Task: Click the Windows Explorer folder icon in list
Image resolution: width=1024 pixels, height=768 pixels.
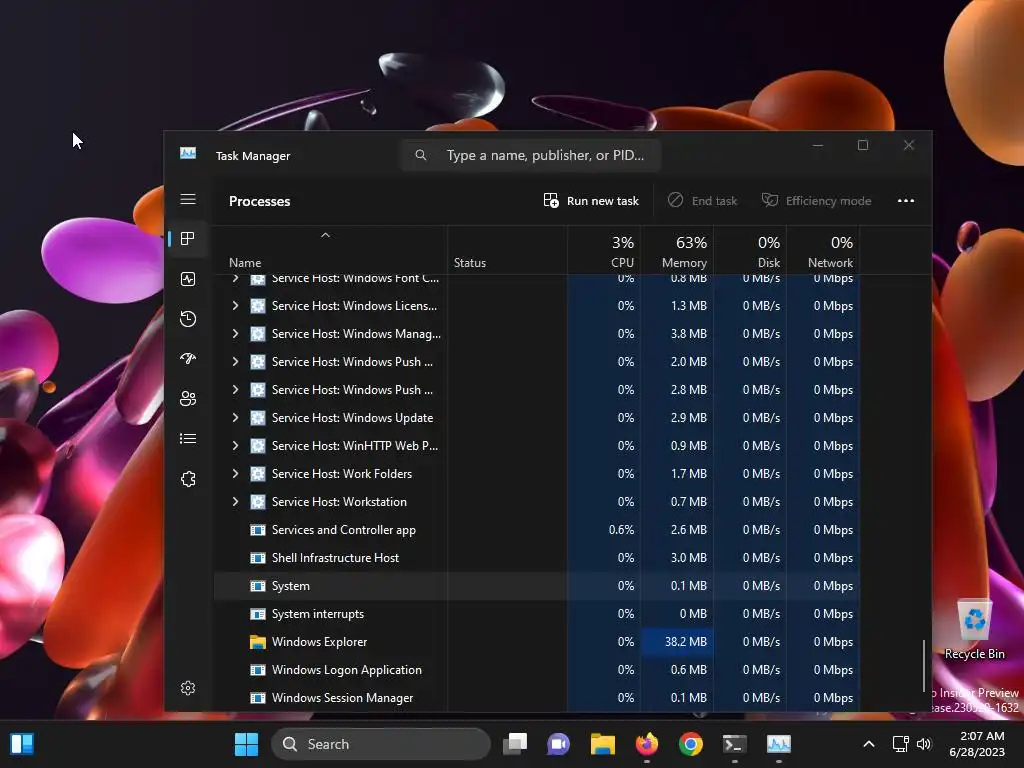Action: tap(258, 642)
